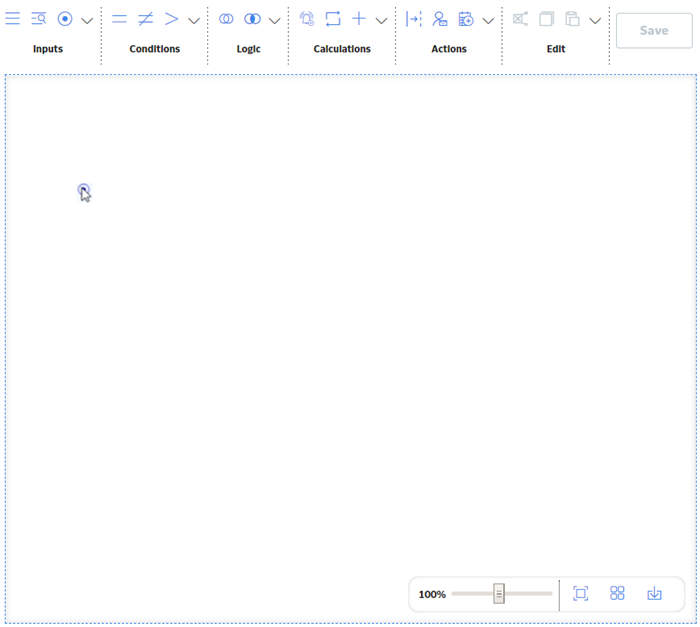Click the arrow-between-bars Actions icon
700x627 pixels.
(413, 19)
